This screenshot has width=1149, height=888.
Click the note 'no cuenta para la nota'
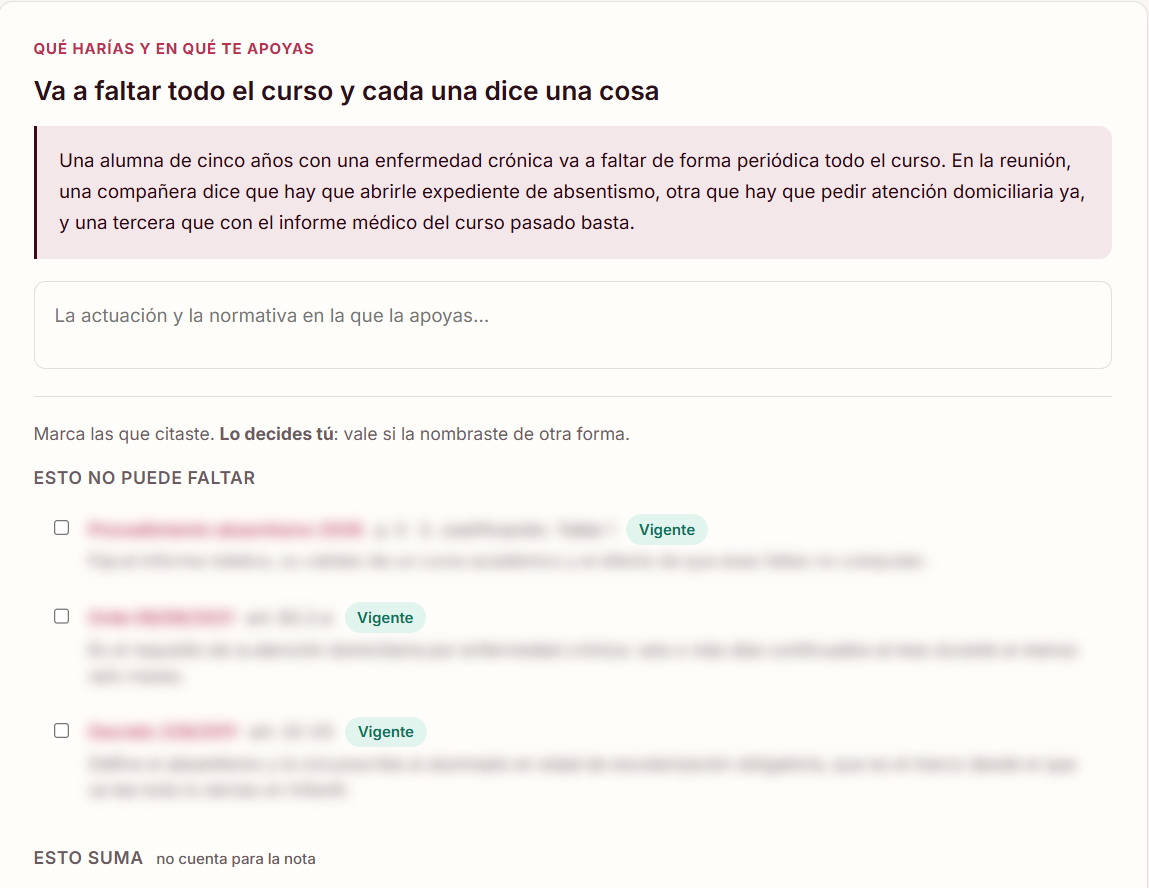click(236, 859)
